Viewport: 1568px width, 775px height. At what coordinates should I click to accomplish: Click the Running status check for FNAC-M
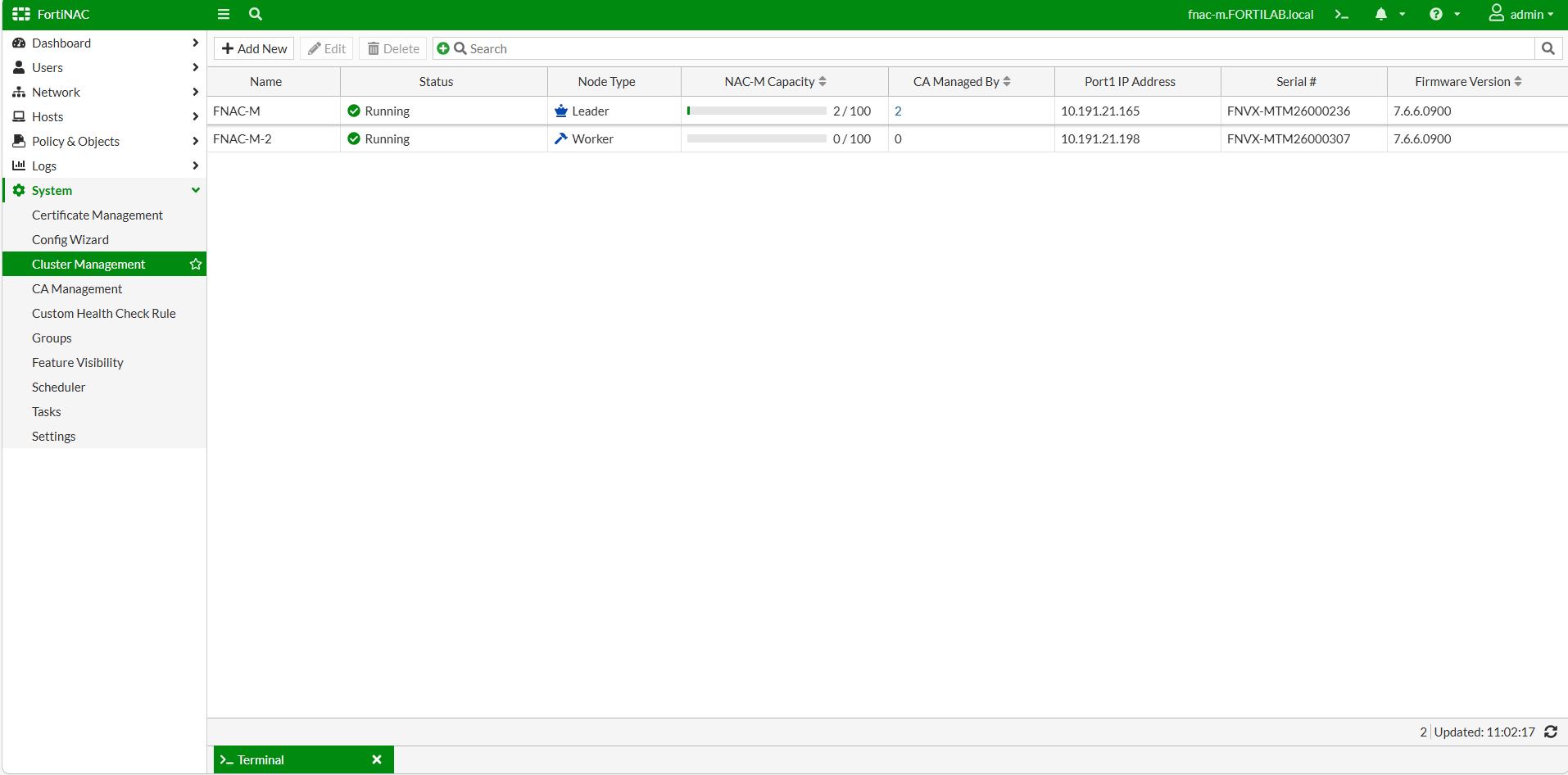tap(354, 111)
